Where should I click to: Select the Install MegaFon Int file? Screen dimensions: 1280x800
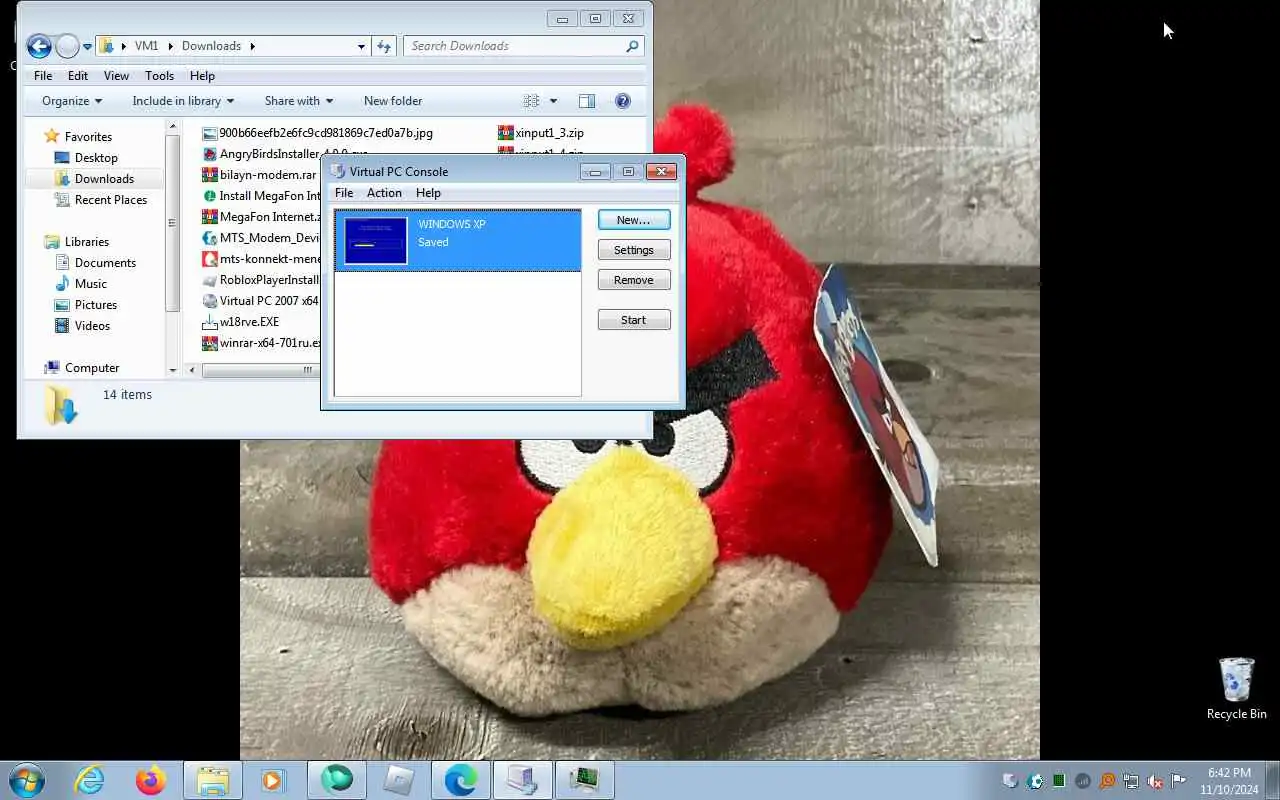coord(260,196)
